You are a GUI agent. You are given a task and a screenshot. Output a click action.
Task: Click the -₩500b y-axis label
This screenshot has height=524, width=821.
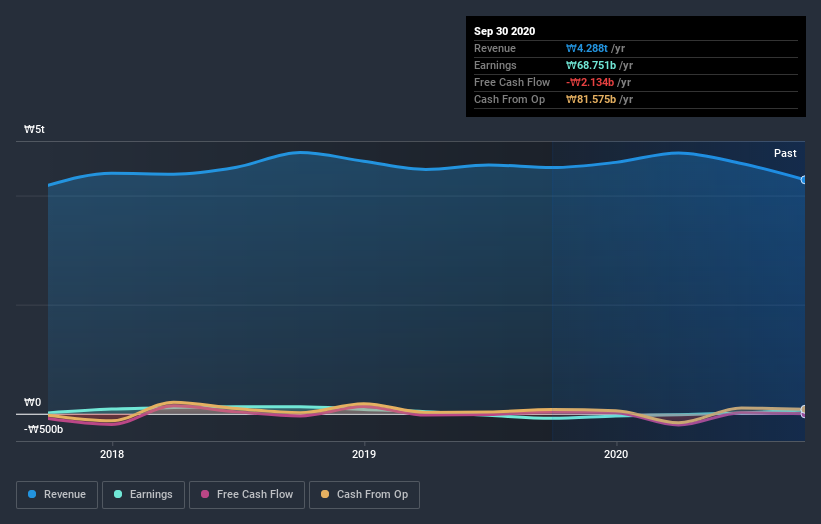43,429
